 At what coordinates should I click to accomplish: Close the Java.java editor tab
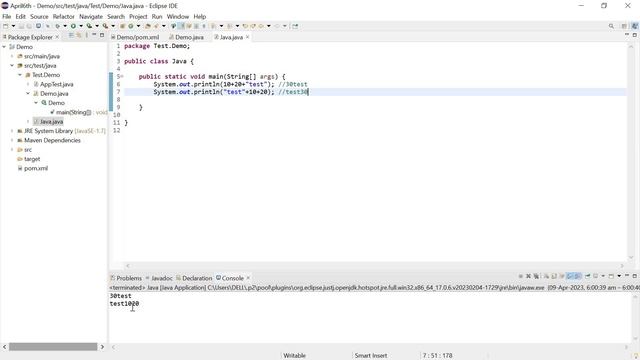coord(247,37)
